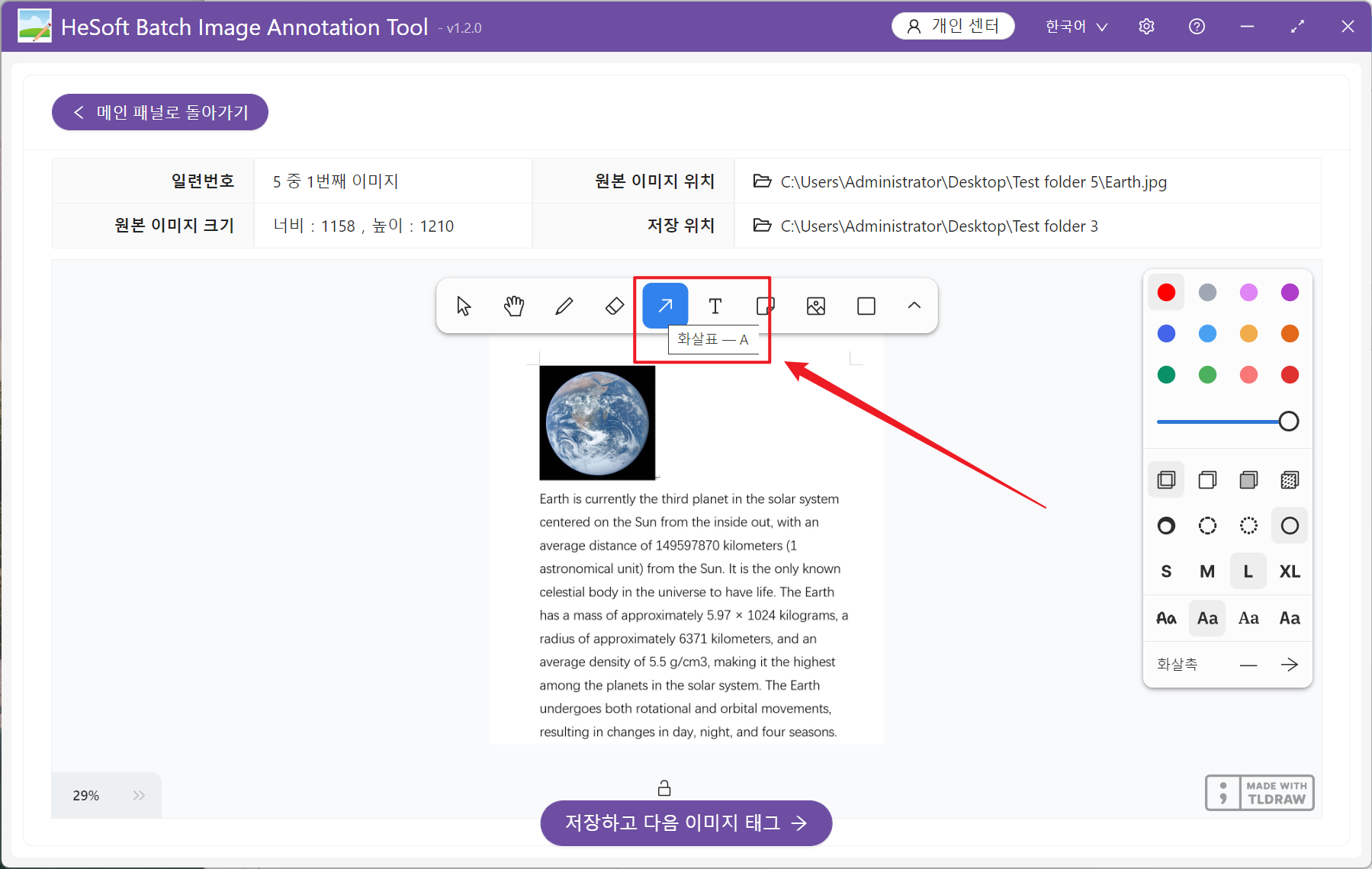Open original image folder location
This screenshot has height=869, width=1372.
coord(762,181)
